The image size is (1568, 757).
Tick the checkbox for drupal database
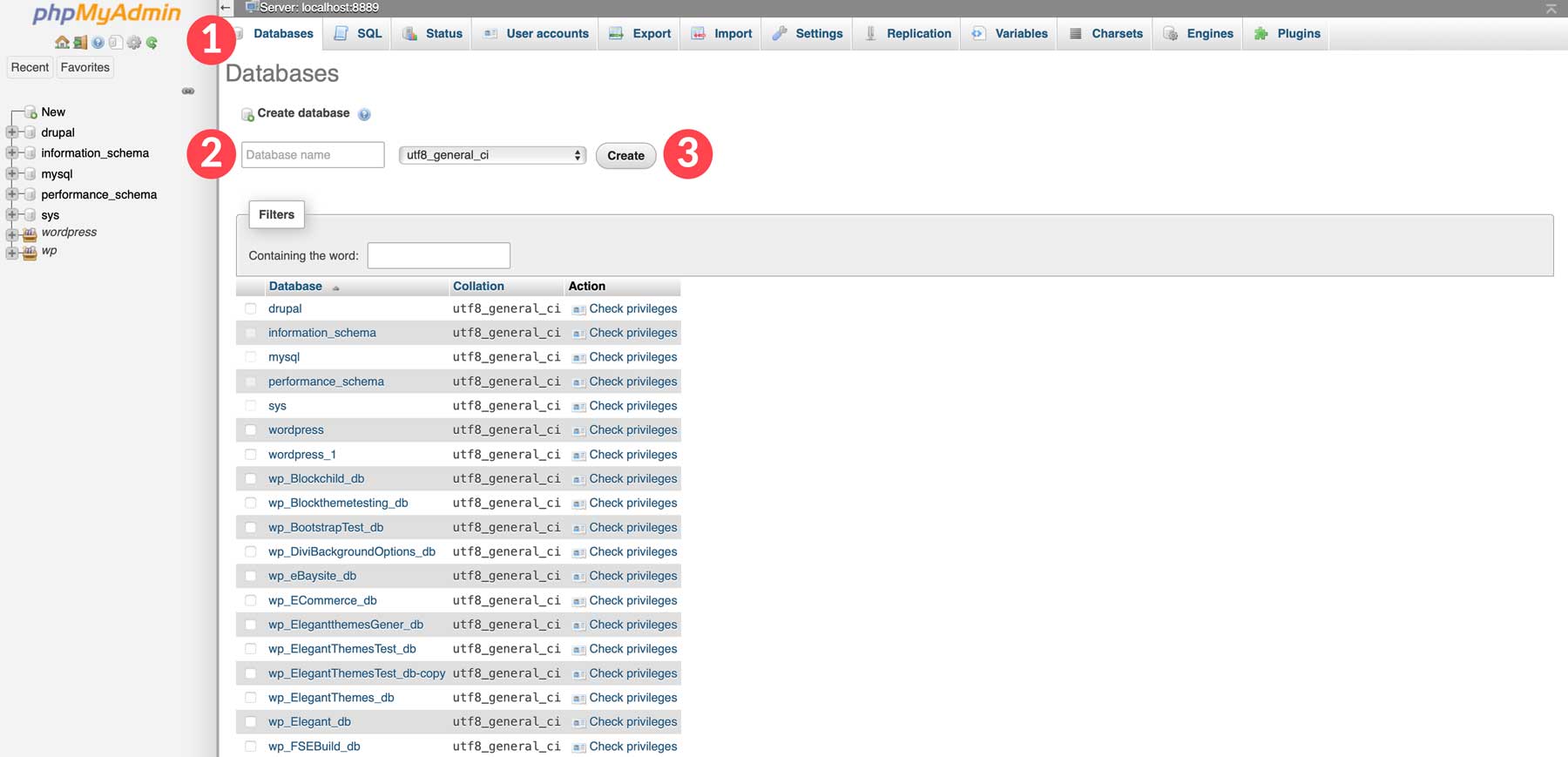[x=251, y=308]
